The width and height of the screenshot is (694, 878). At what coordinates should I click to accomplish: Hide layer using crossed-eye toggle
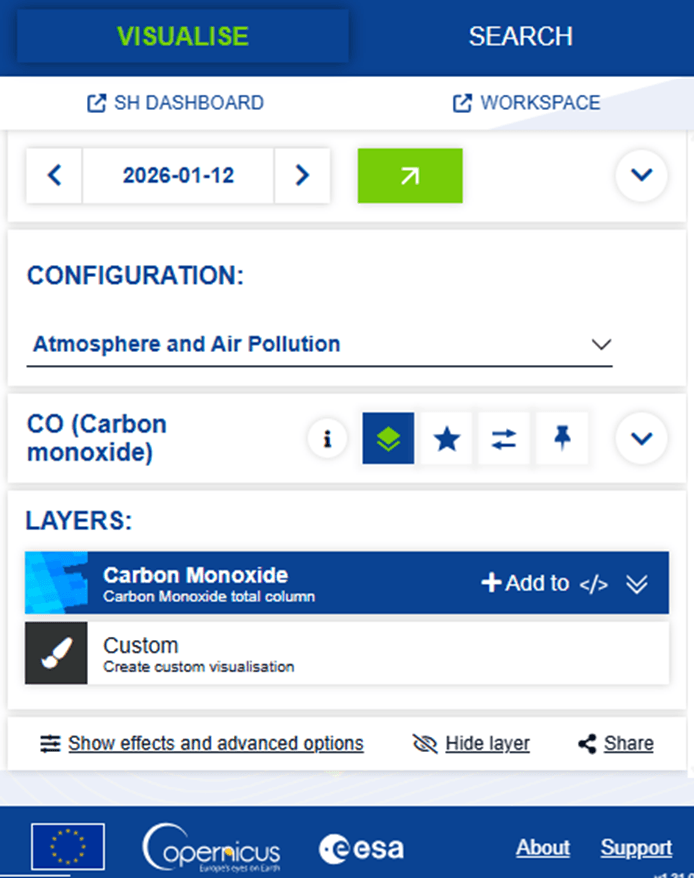pyautogui.click(x=471, y=744)
